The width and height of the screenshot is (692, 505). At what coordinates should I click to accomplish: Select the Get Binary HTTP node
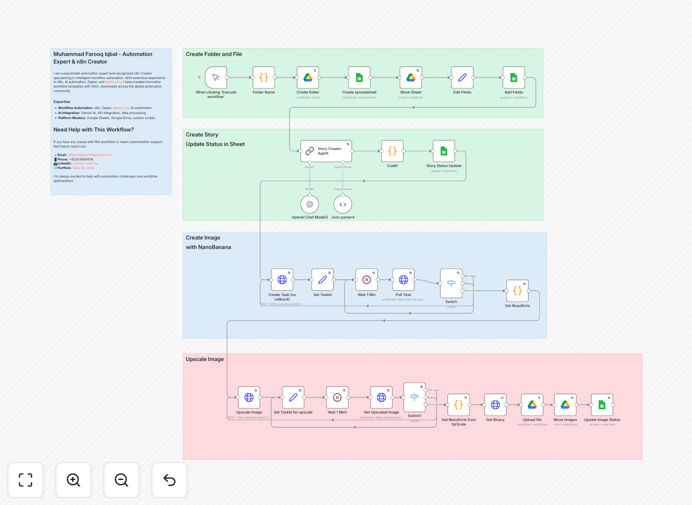point(495,405)
